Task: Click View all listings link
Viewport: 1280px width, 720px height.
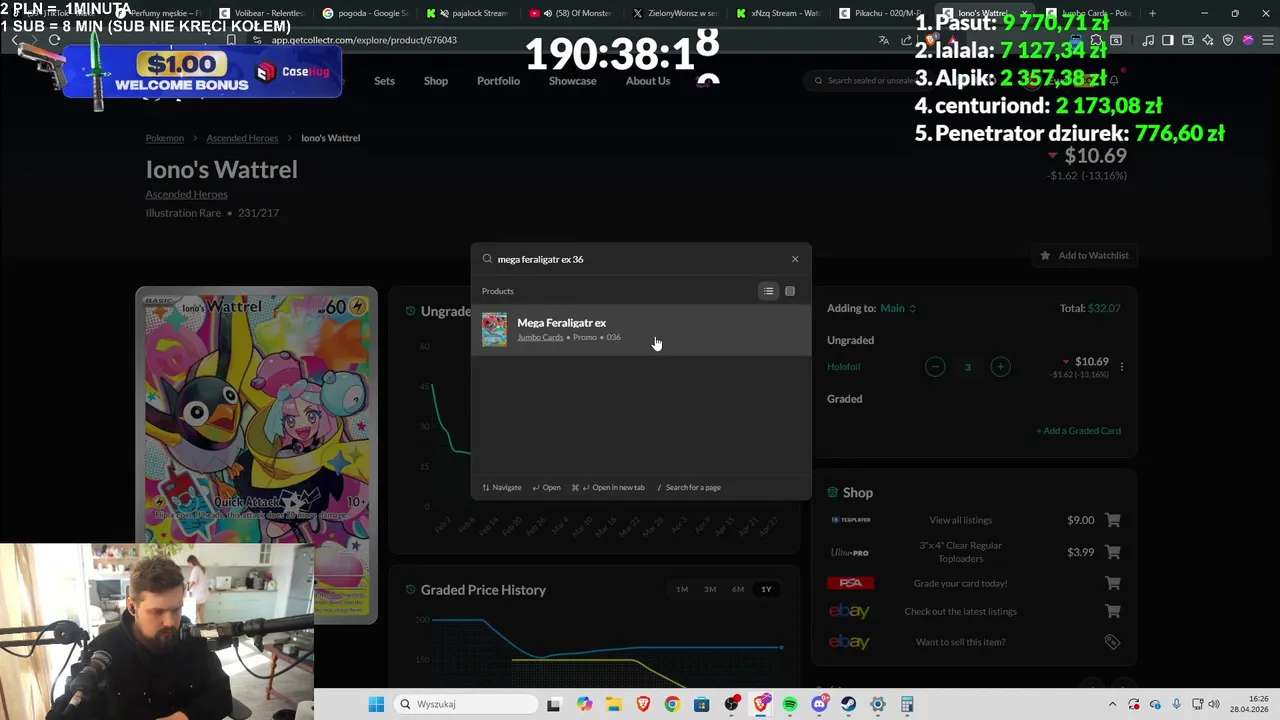Action: click(x=960, y=520)
